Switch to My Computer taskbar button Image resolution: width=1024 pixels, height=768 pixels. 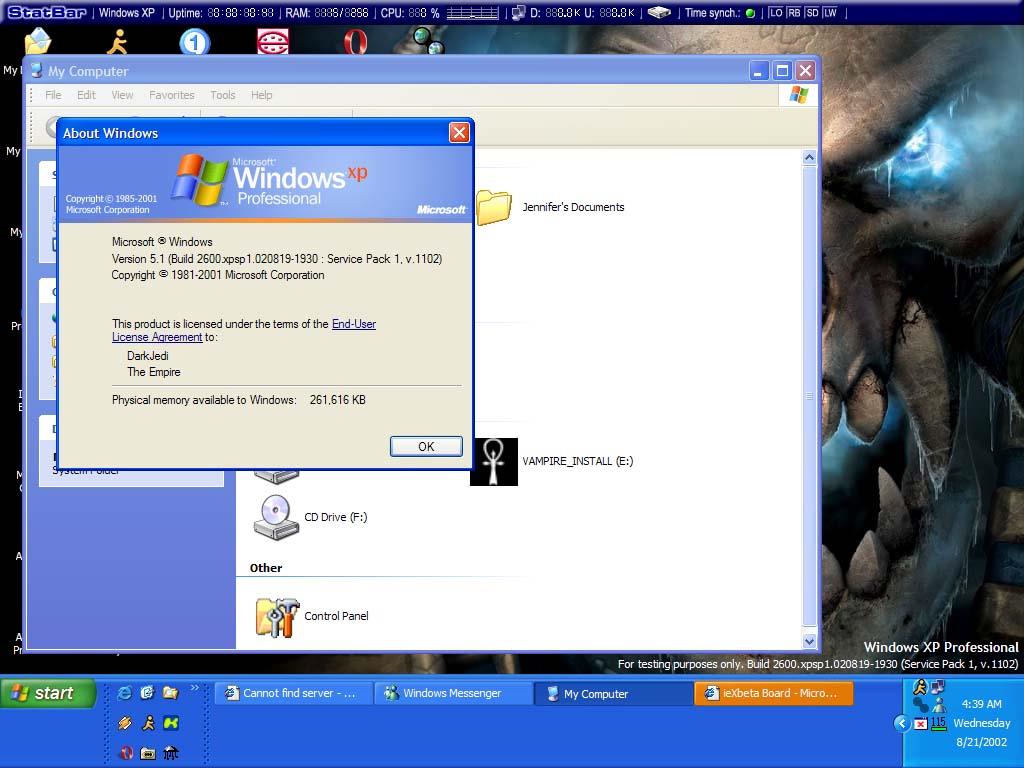click(x=614, y=694)
